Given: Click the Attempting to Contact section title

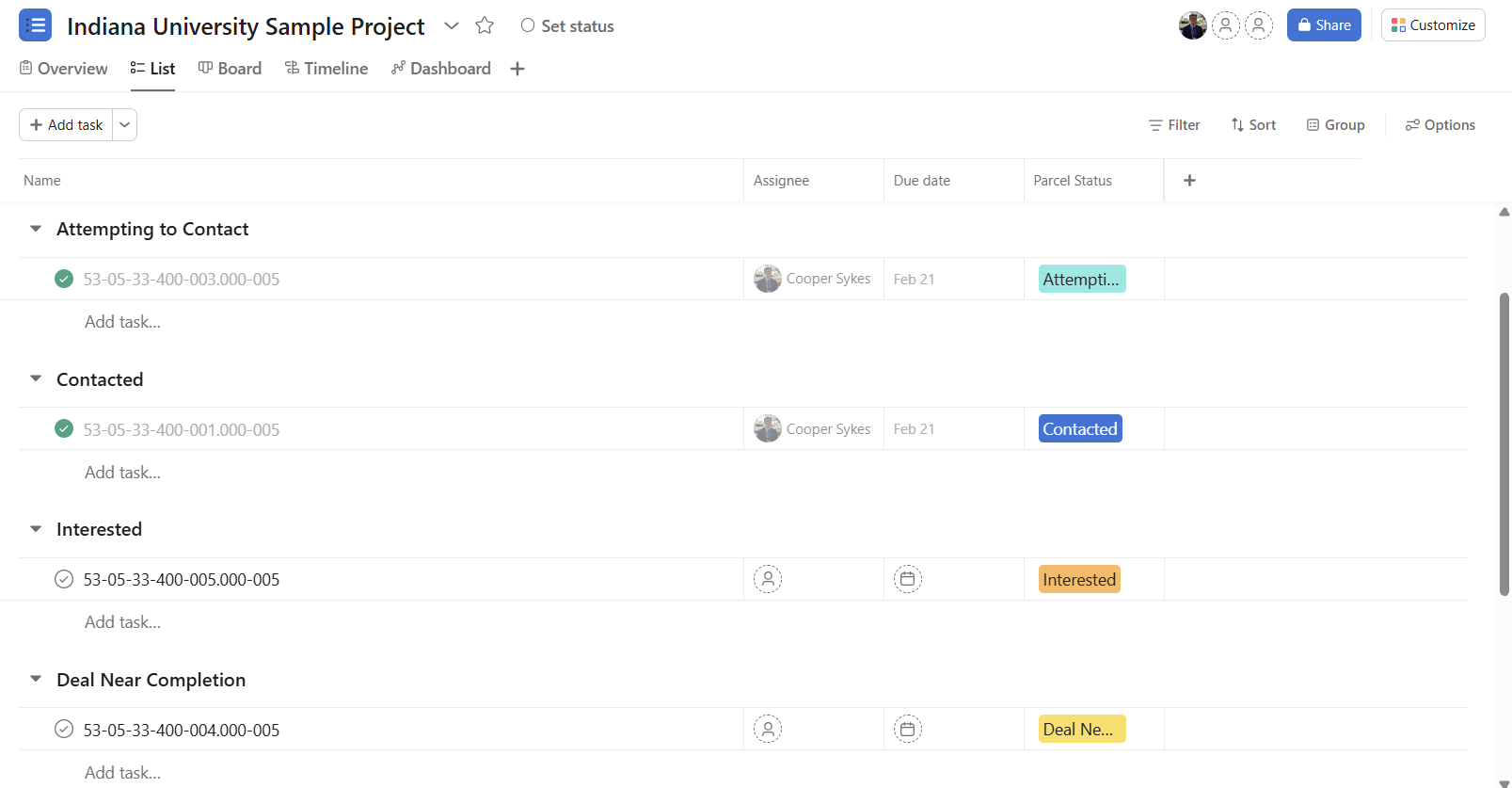Looking at the screenshot, I should tap(152, 229).
